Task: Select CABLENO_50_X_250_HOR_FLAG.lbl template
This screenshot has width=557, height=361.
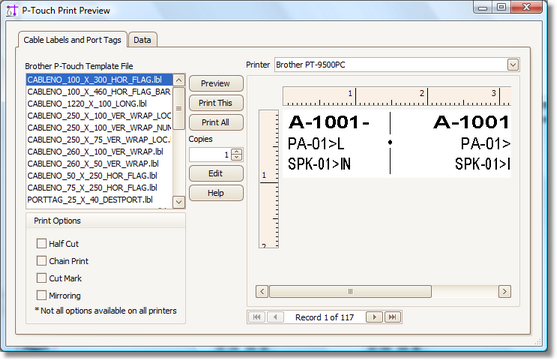Action: tap(99, 176)
